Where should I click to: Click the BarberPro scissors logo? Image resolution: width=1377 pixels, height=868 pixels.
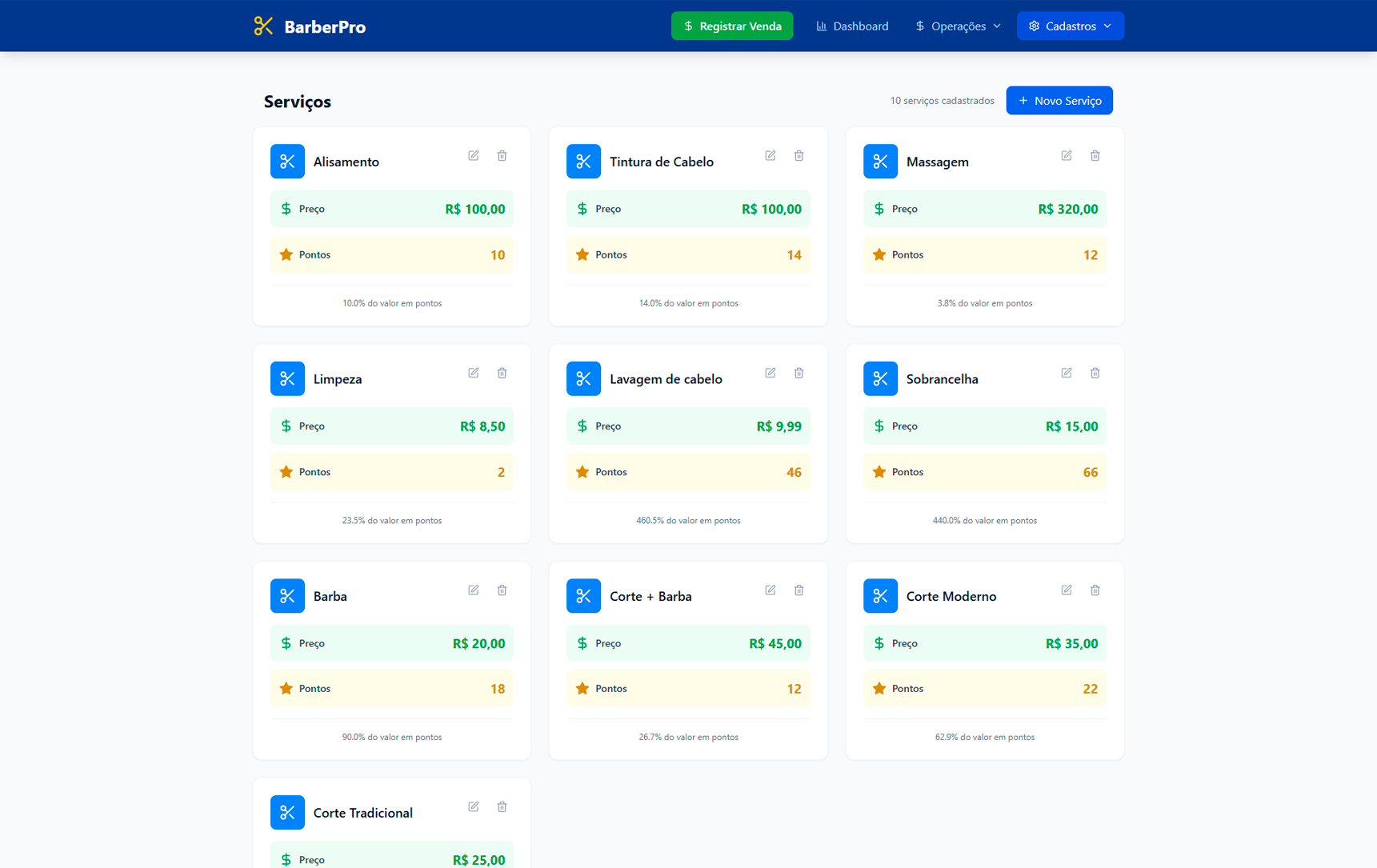pos(263,26)
